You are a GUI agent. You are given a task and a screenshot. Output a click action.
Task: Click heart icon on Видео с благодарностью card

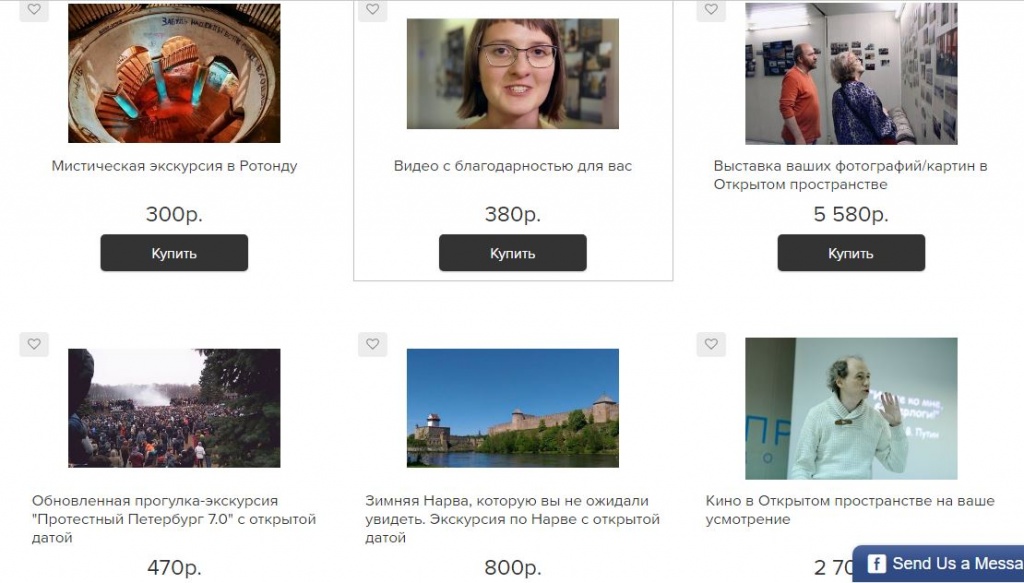coord(372,10)
